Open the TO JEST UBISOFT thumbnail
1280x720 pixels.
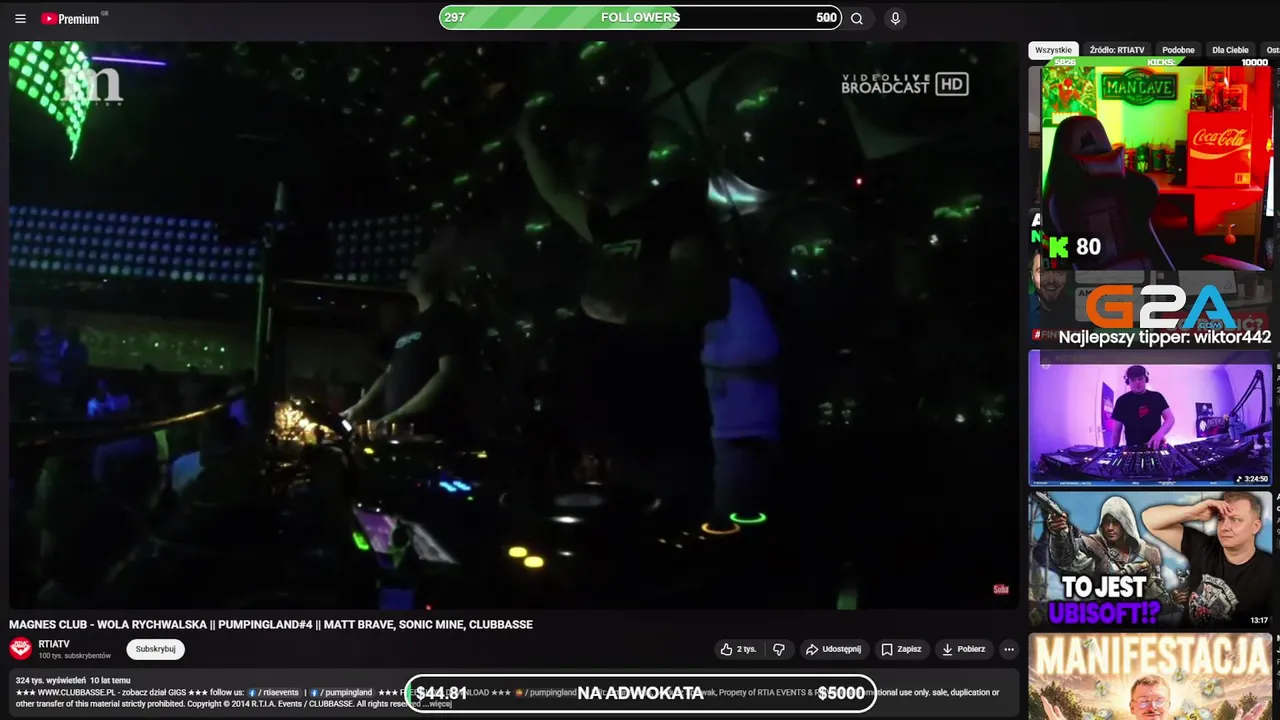1150,559
